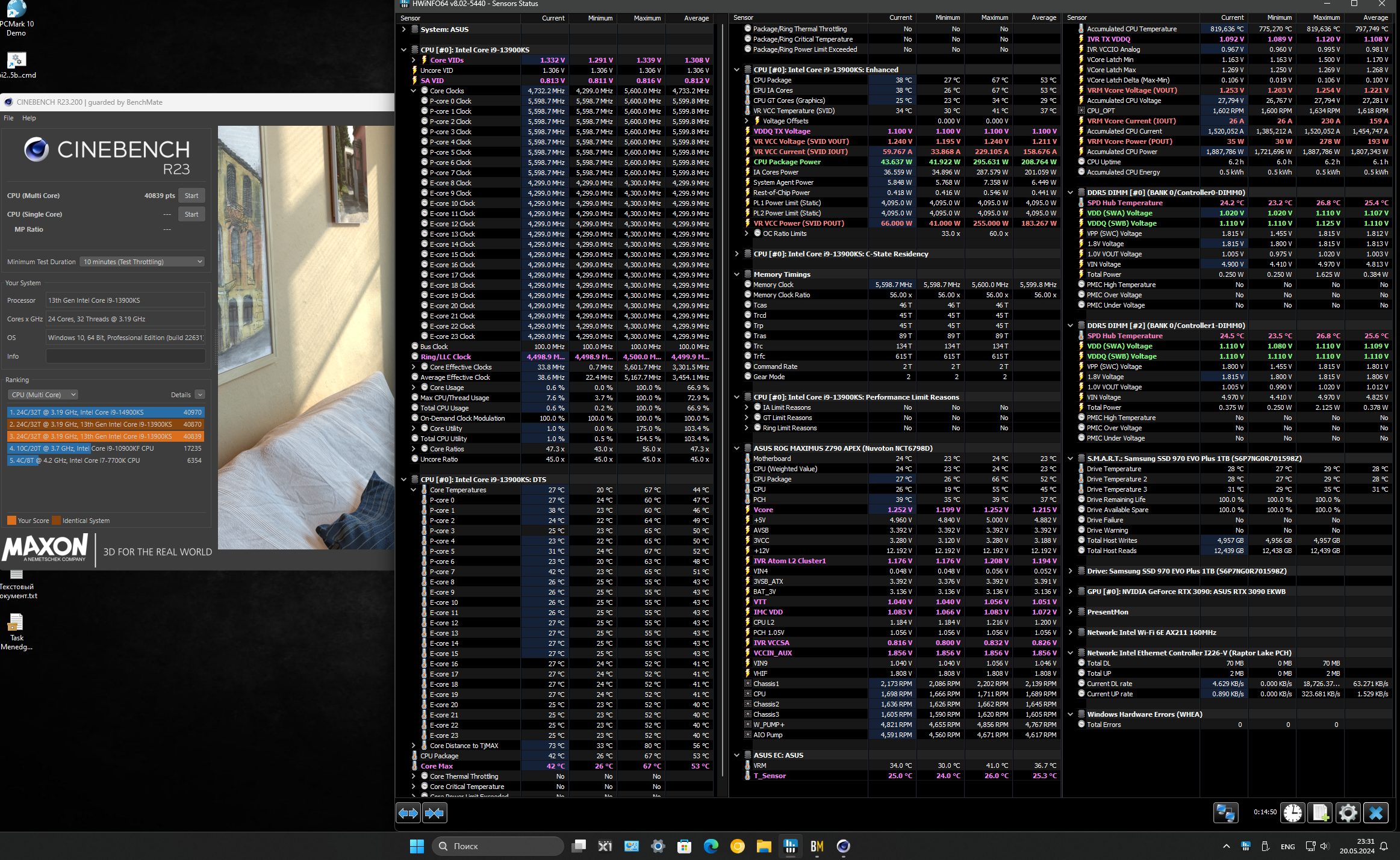Click the Info input field in Cinebench

click(125, 356)
